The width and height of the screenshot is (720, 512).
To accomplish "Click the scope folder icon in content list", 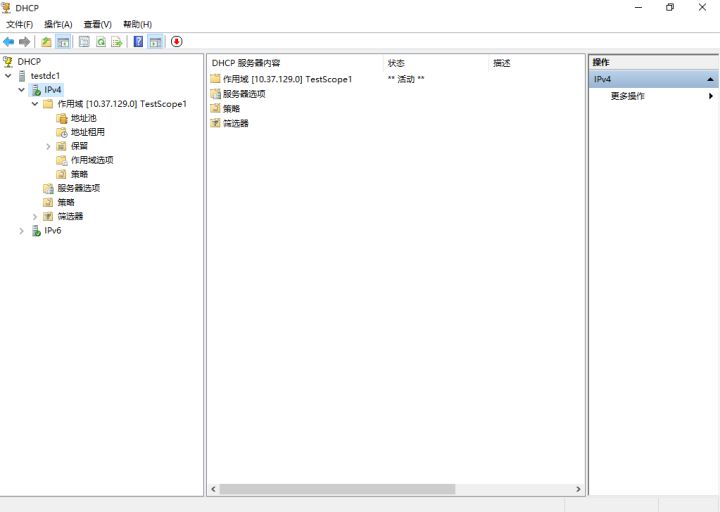I will [215, 79].
